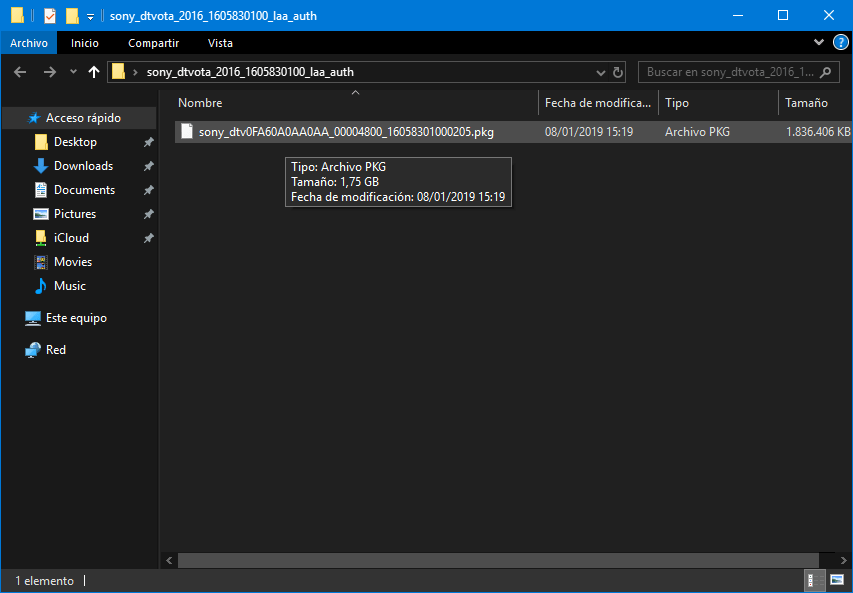Click the Forward navigation arrow
Image resolution: width=853 pixels, height=593 pixels.
(x=49, y=72)
